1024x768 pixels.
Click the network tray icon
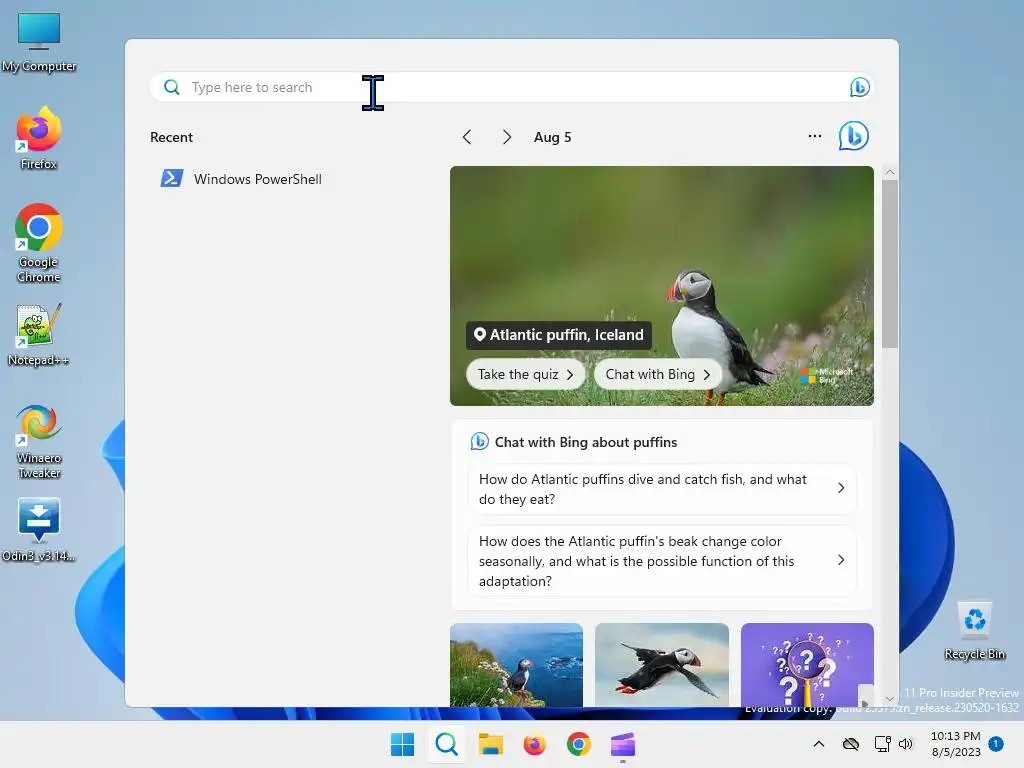(x=882, y=744)
